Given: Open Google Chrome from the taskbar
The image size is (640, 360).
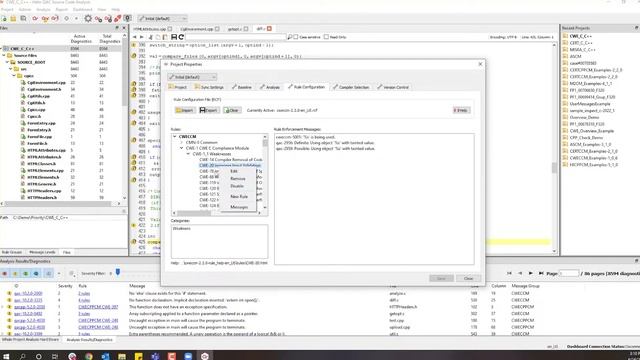Looking at the screenshot, I should coord(89,356).
